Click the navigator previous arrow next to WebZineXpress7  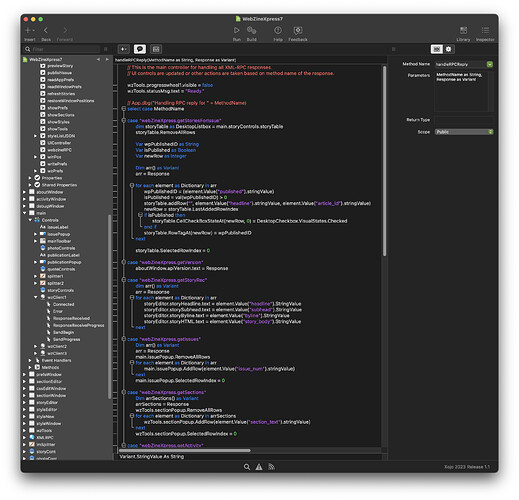[x=98, y=59]
